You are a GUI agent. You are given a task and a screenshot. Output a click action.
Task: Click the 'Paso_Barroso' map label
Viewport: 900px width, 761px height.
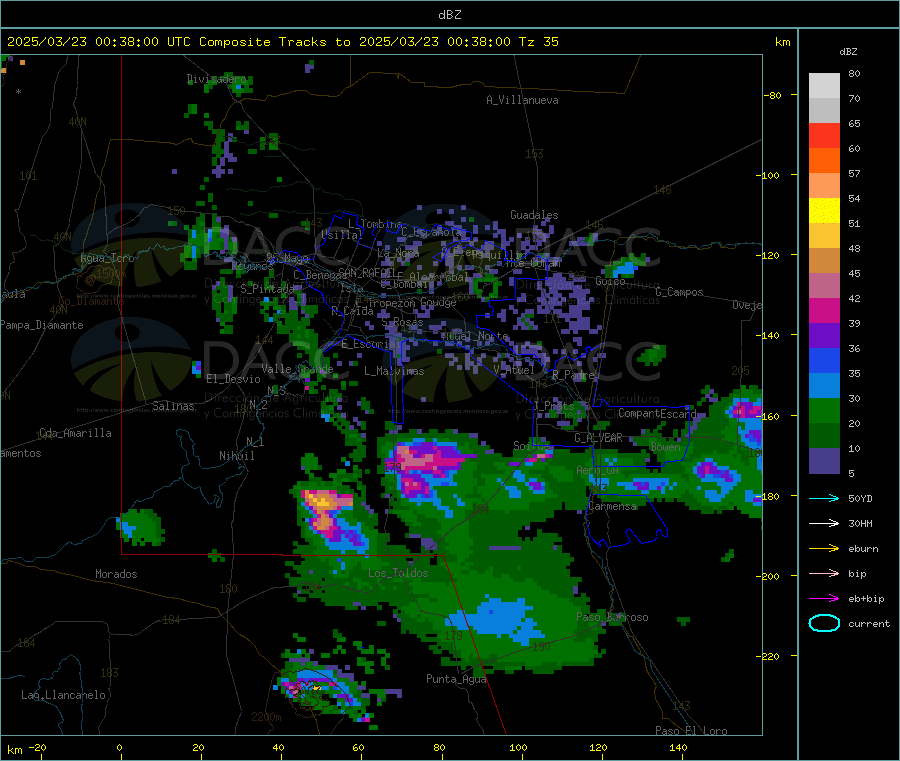(612, 617)
